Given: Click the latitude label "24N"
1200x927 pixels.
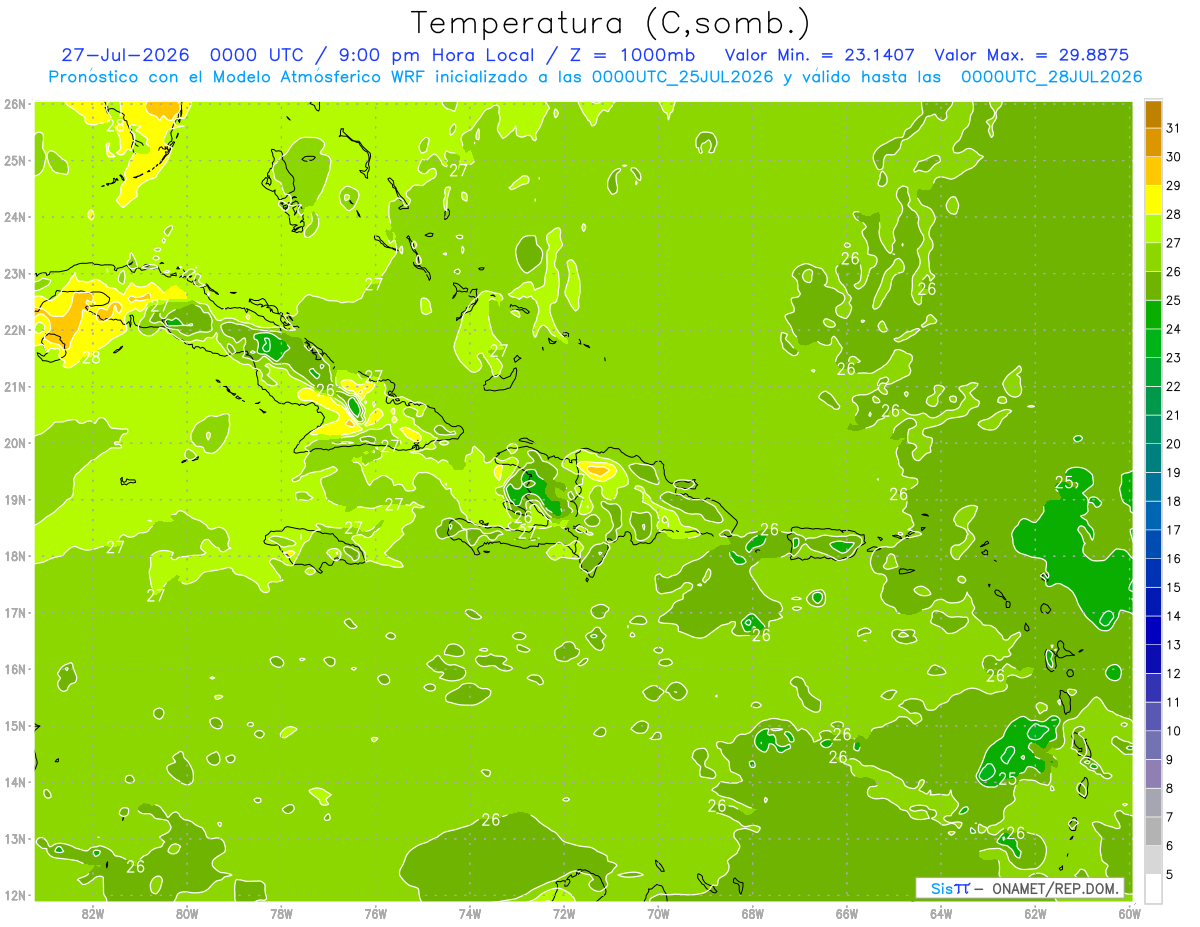Looking at the screenshot, I should point(15,217).
